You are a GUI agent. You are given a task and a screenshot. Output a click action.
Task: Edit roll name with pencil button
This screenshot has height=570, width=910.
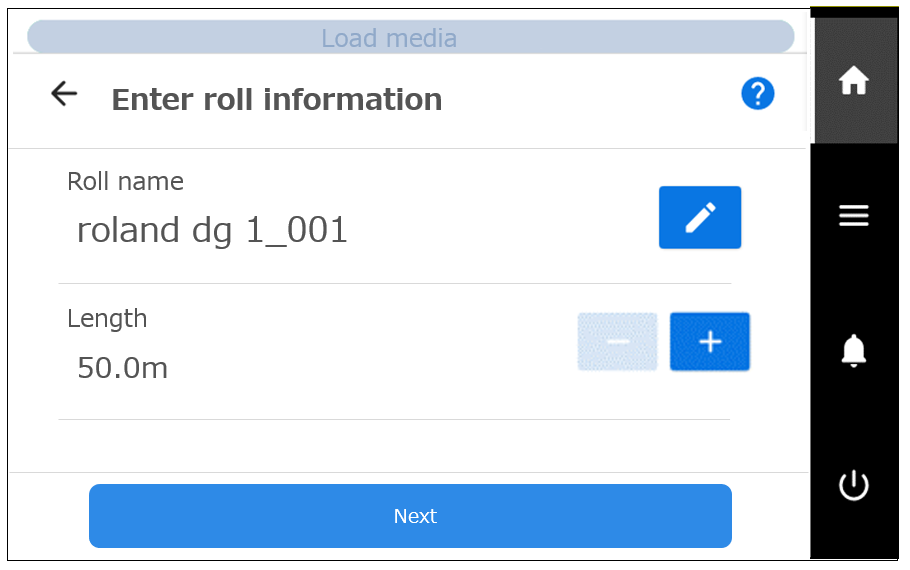pyautogui.click(x=699, y=217)
